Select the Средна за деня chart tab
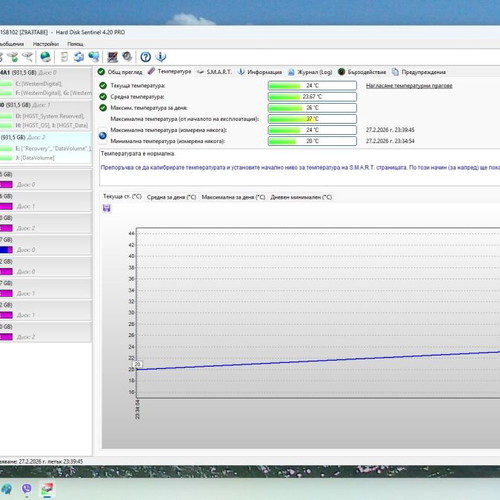The image size is (500, 500). [171, 197]
